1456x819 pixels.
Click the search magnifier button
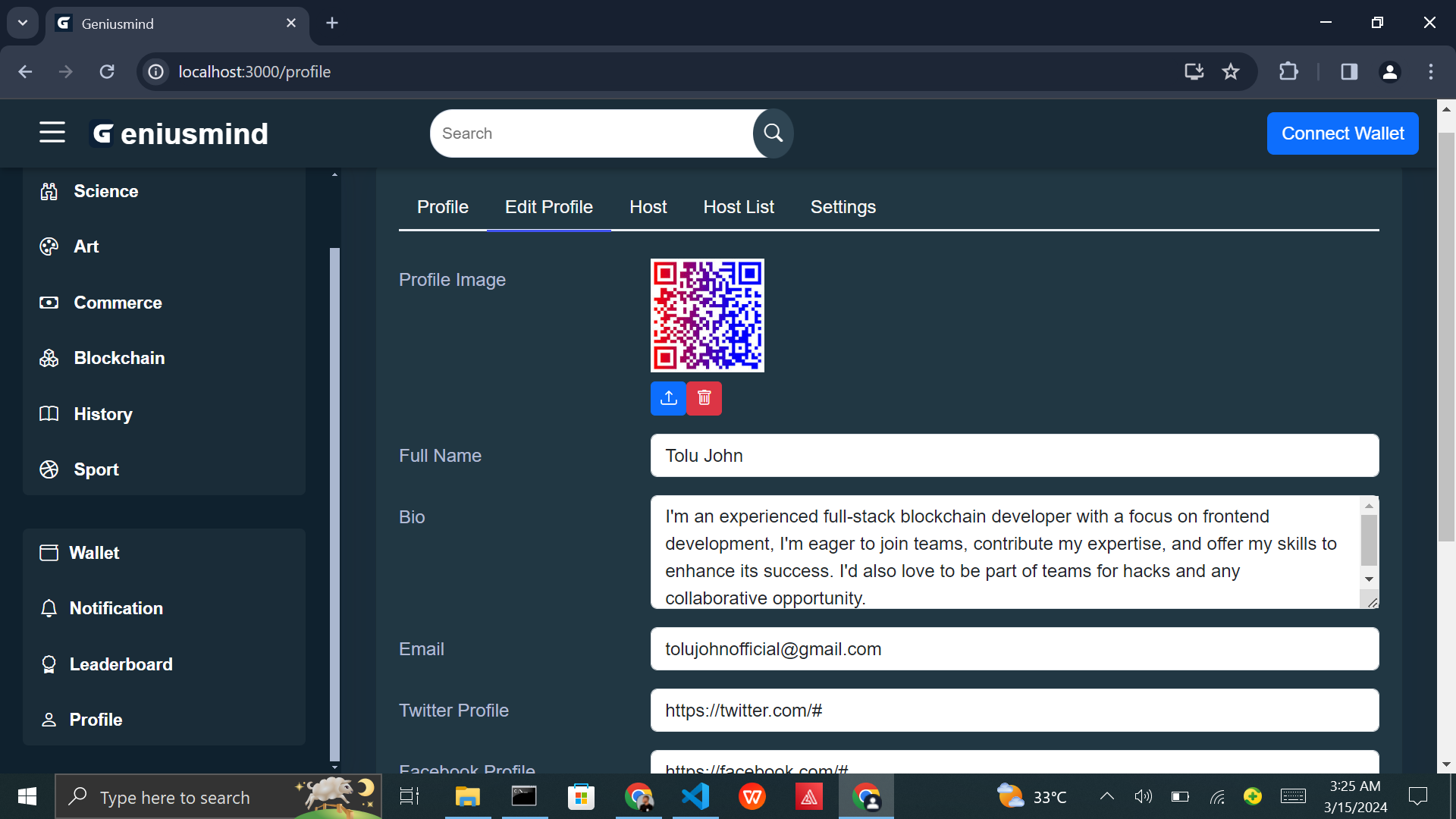pyautogui.click(x=773, y=133)
